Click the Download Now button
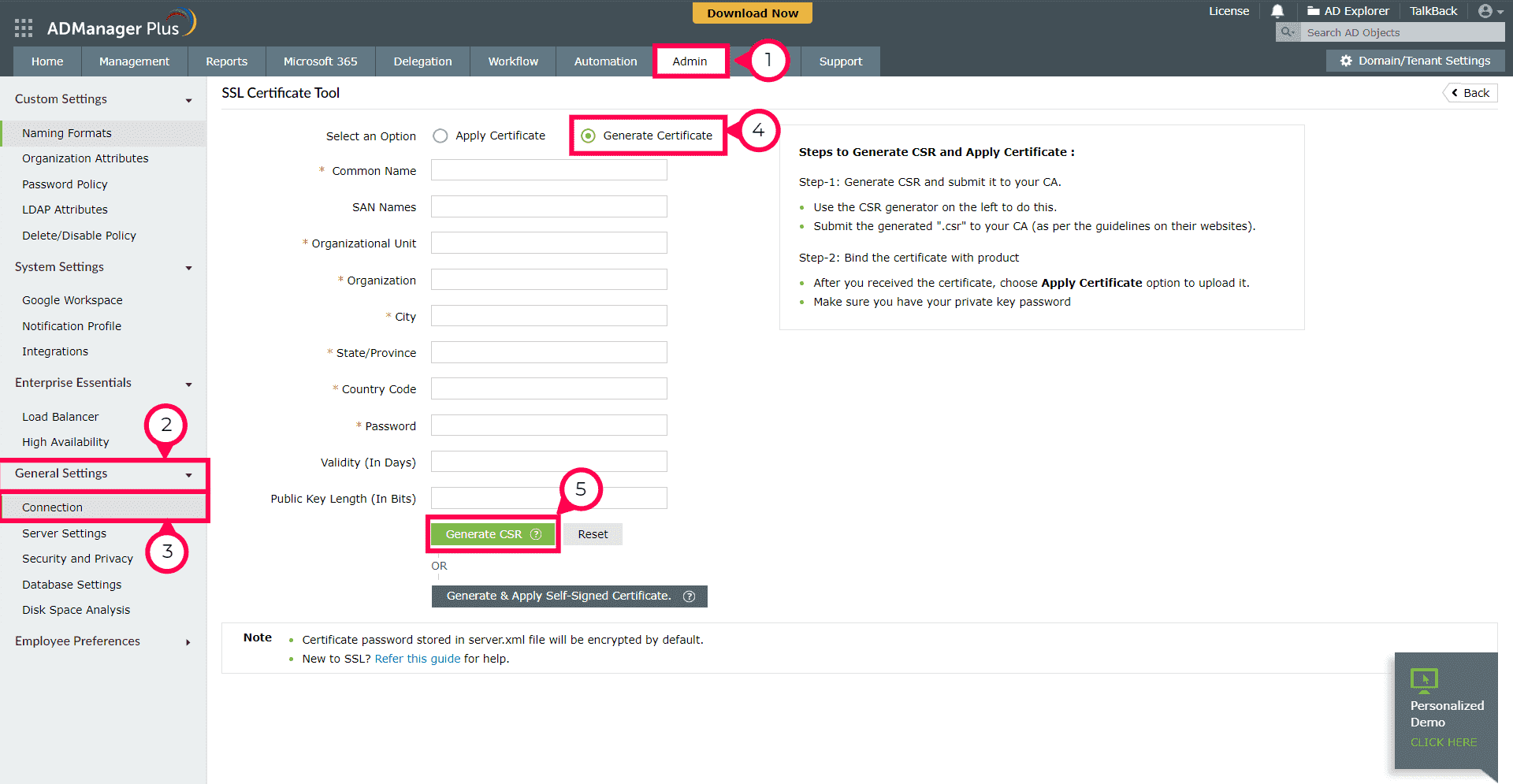The height and width of the screenshot is (784, 1513). (x=753, y=13)
